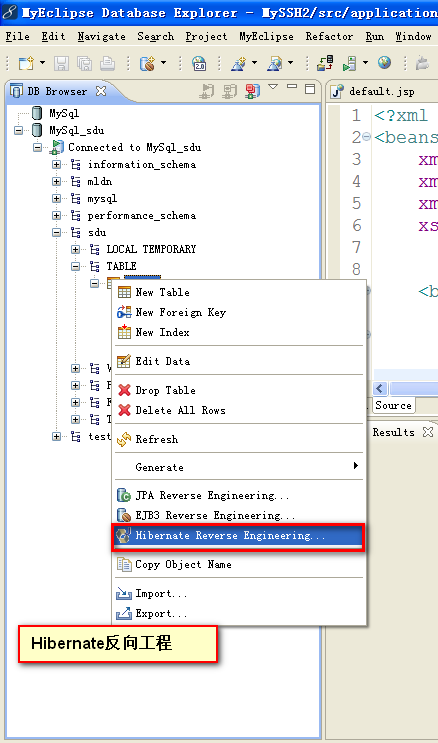Click the web browser globe toolbar icon
This screenshot has width=438, height=743.
tap(384, 63)
